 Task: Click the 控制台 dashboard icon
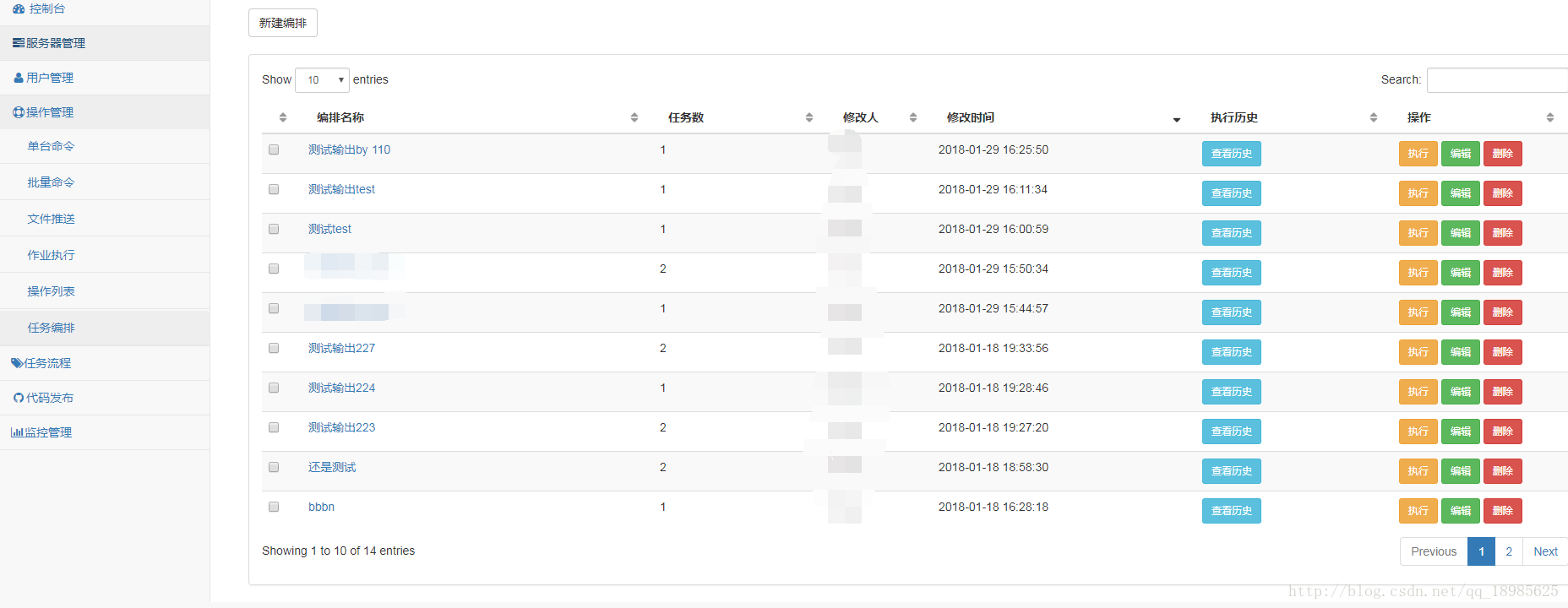(x=19, y=8)
